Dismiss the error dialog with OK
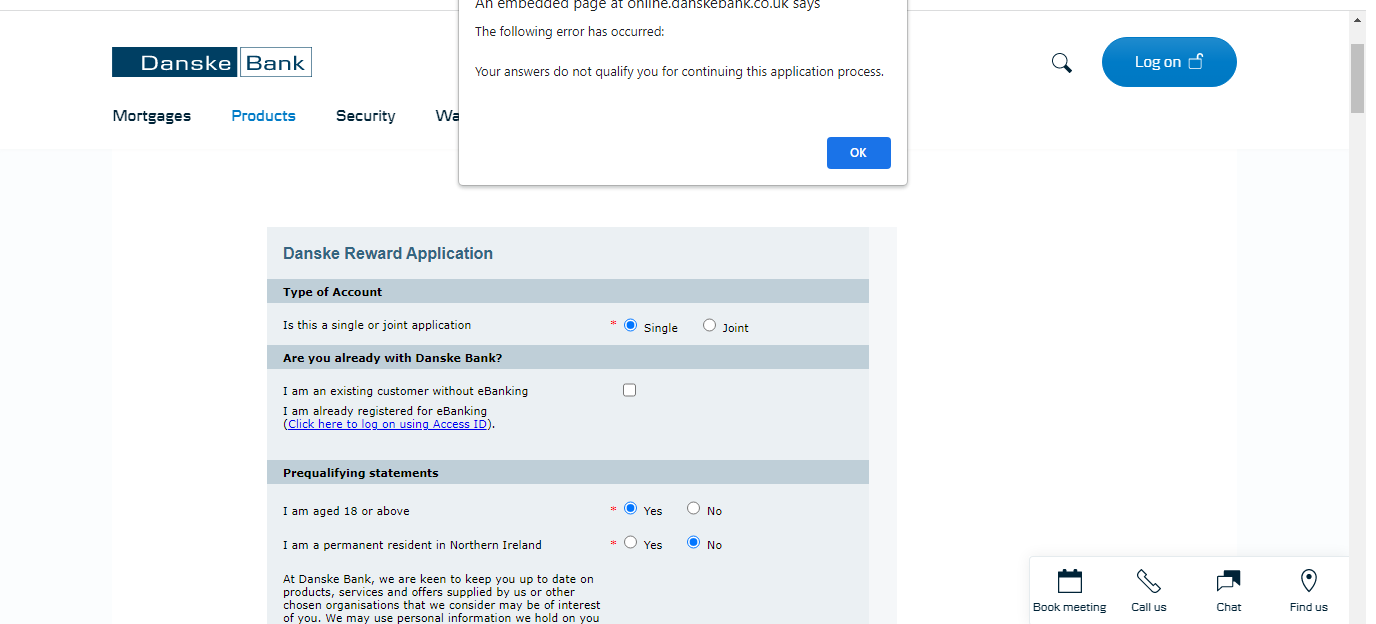The height and width of the screenshot is (624, 1376). click(858, 153)
